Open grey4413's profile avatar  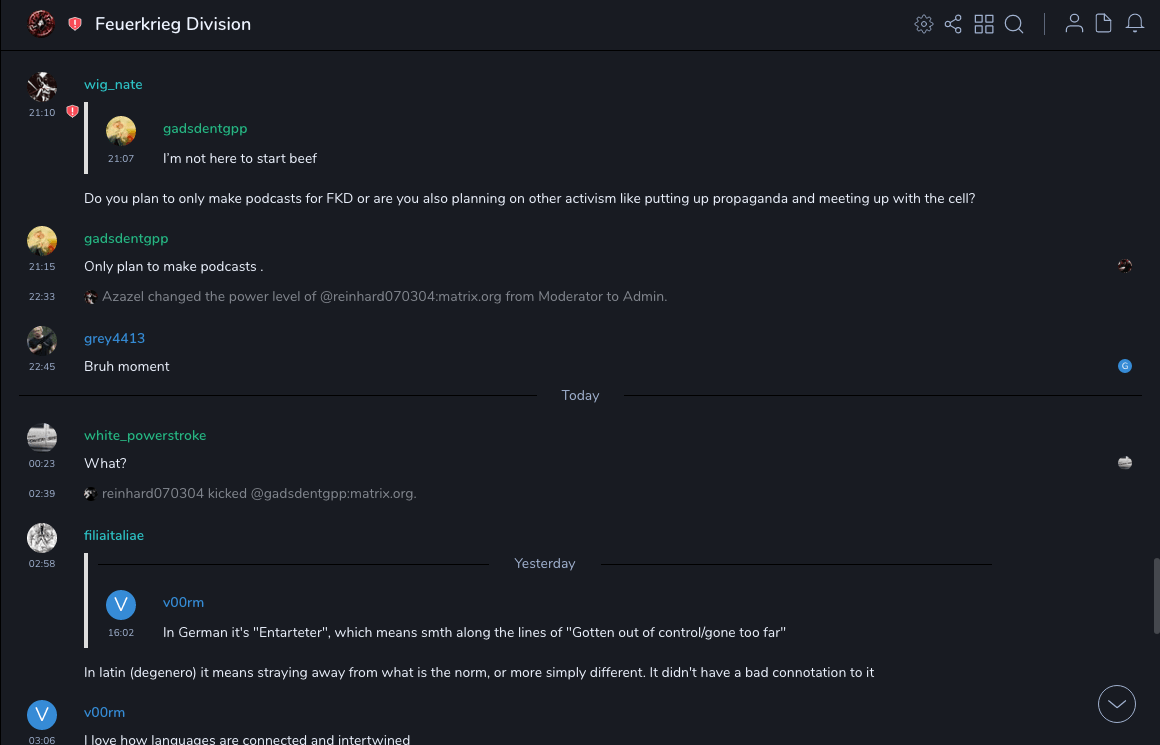coord(42,340)
